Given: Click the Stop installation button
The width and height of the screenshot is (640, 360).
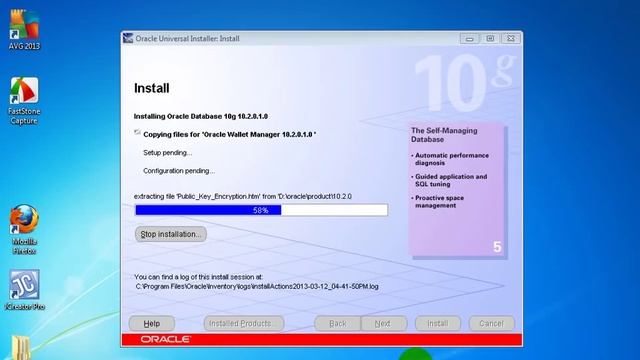Looking at the screenshot, I should coord(171,234).
